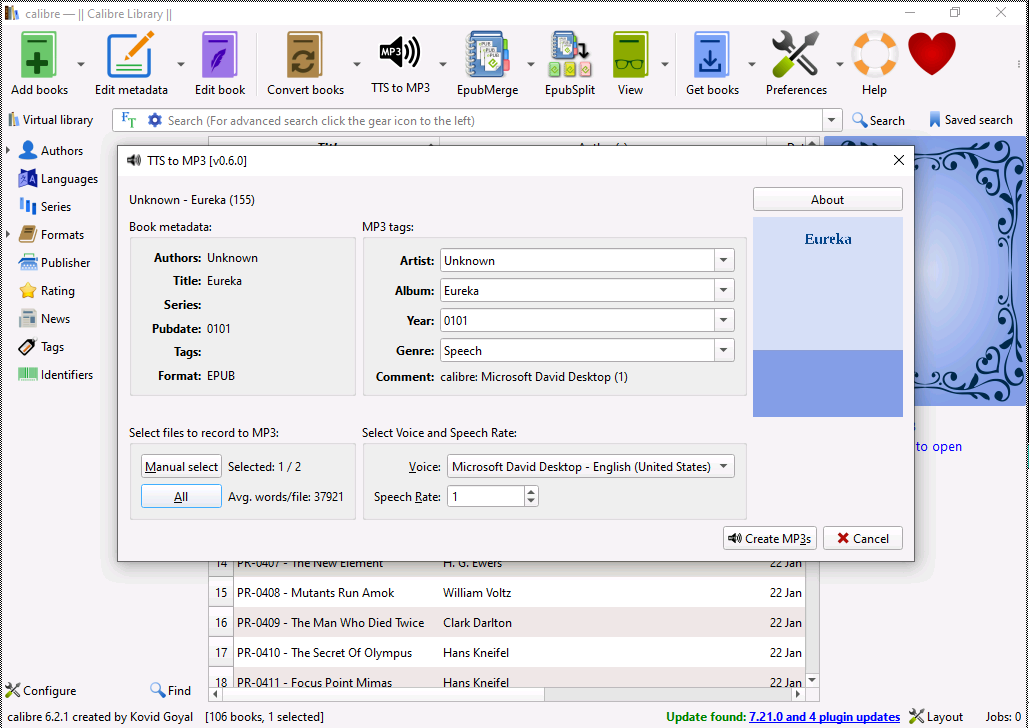The height and width of the screenshot is (728, 1029).
Task: Open the Genre combo box
Action: 724,351
